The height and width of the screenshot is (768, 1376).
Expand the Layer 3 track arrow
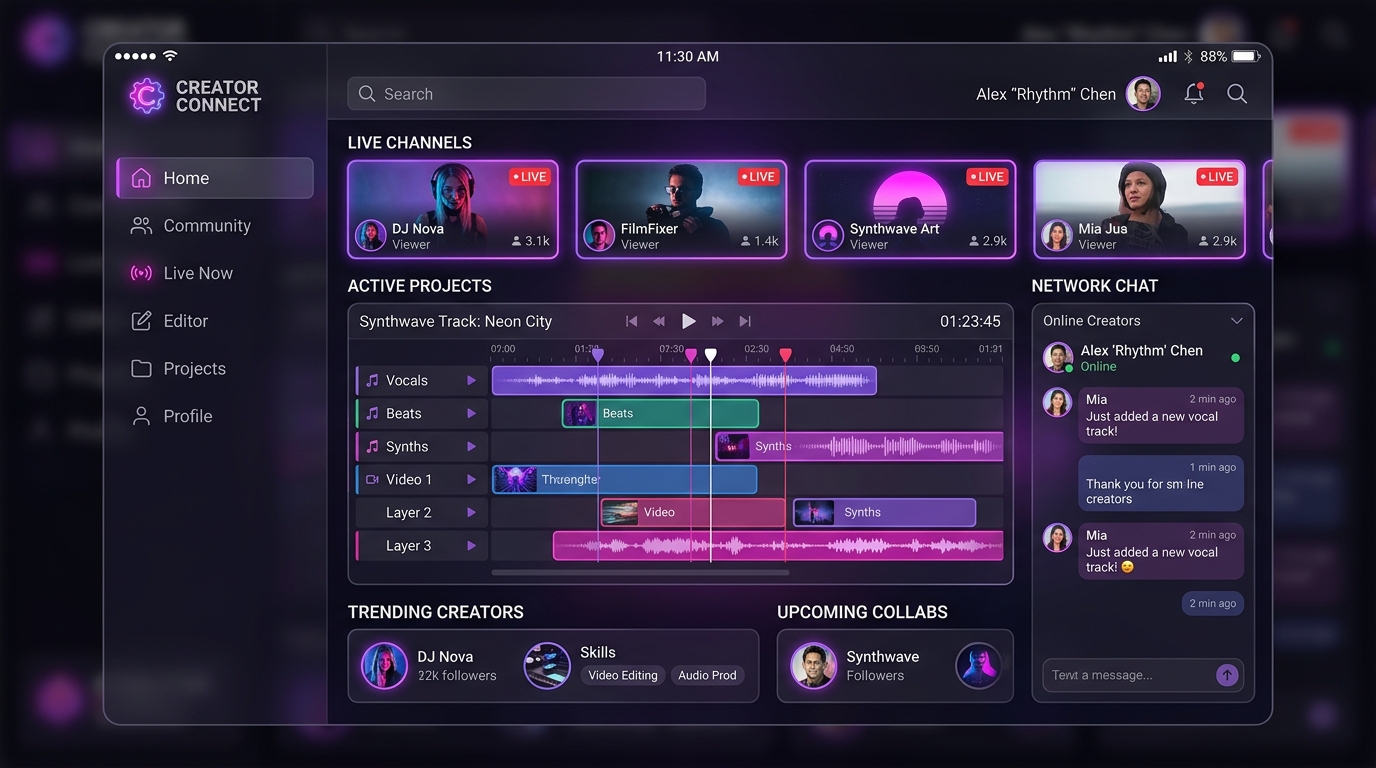pyautogui.click(x=471, y=545)
